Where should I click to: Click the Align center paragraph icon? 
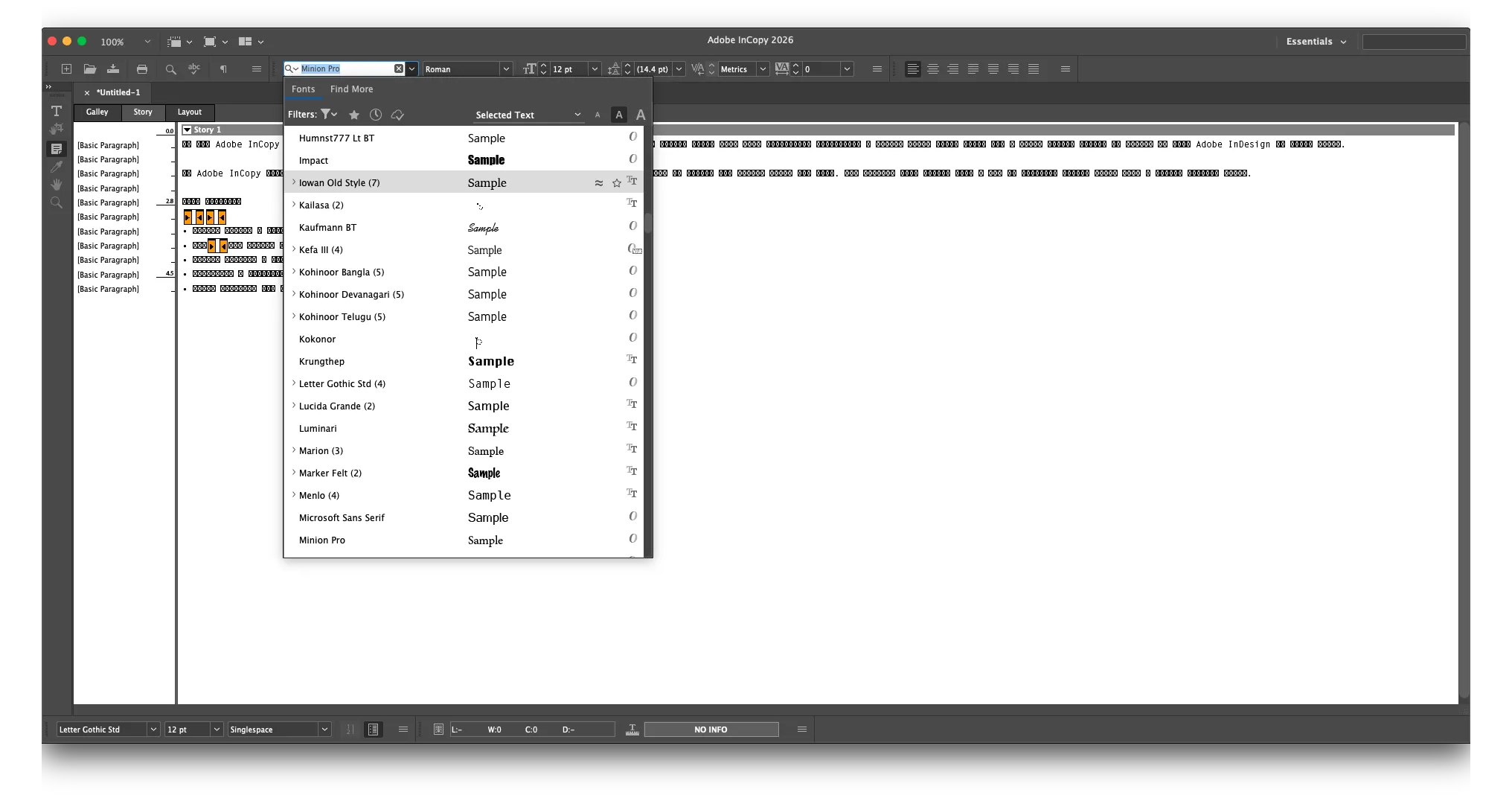[932, 69]
